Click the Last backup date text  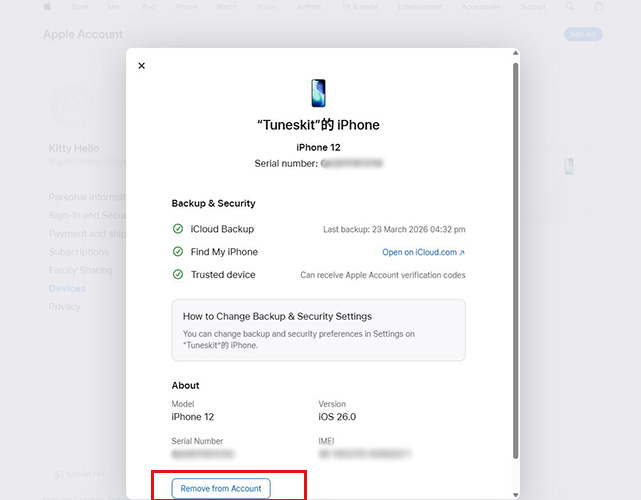pos(394,229)
